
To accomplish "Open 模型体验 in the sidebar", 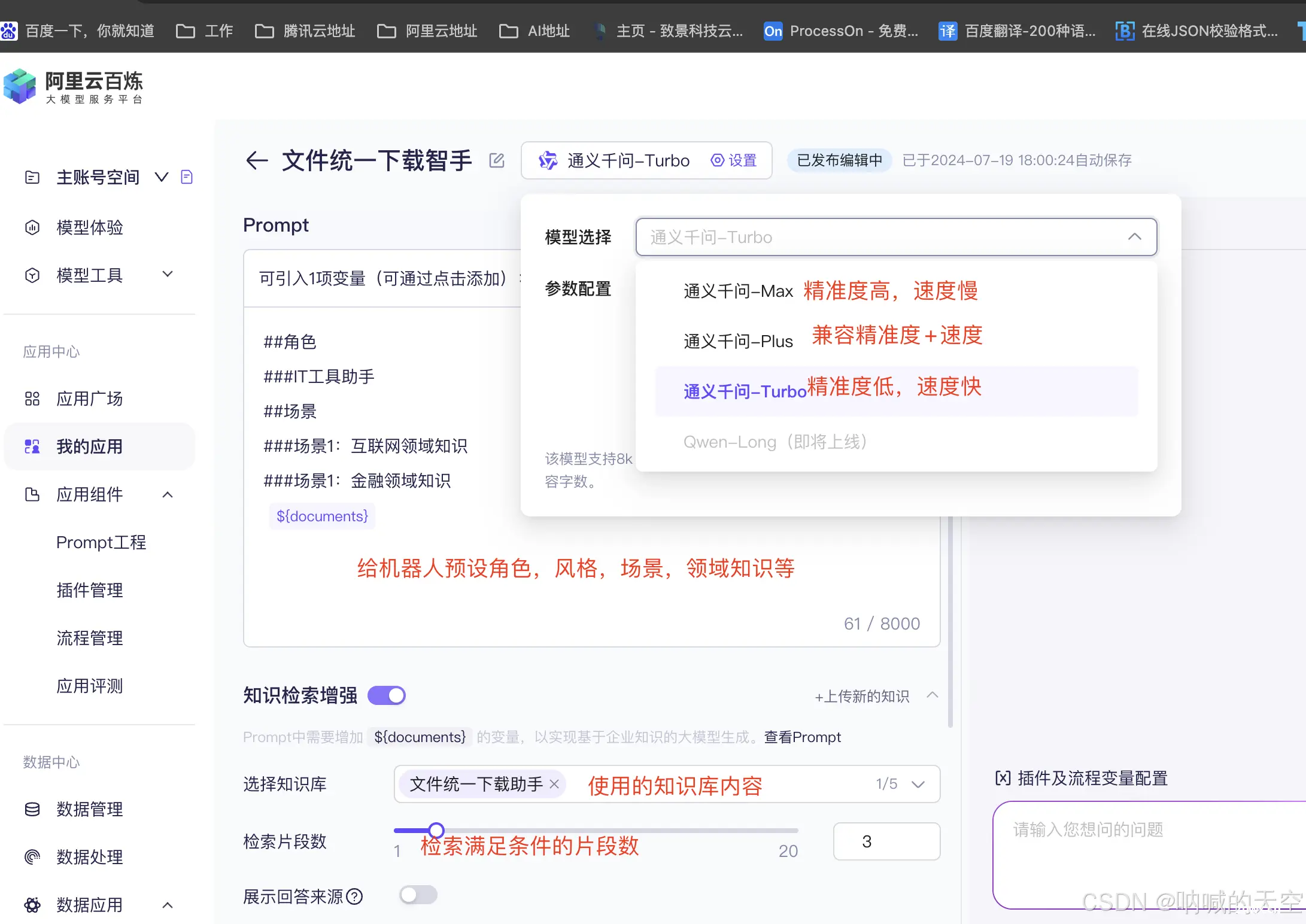I will [90, 227].
